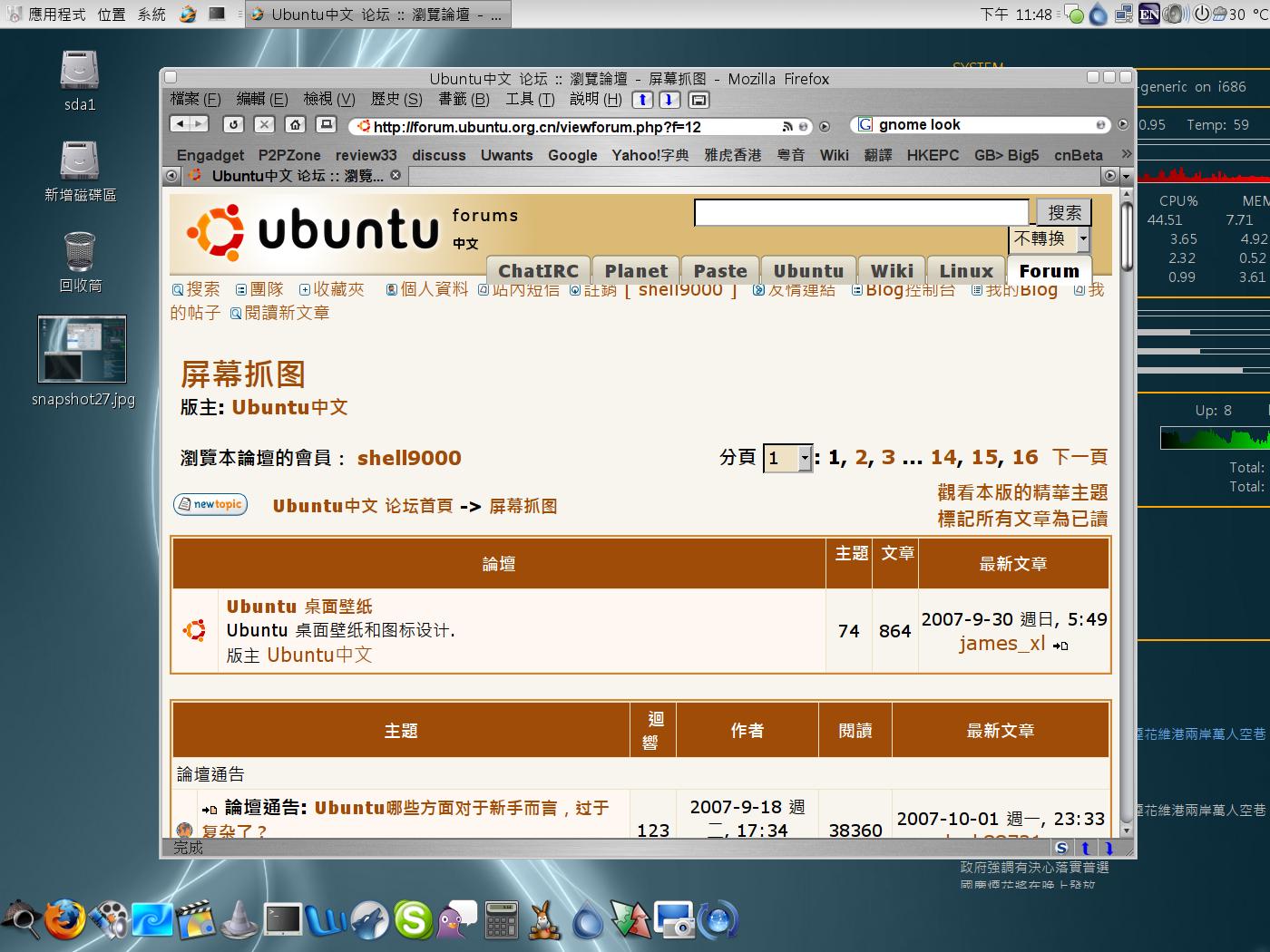Open snapshot27.jpg thumbnail on desktop
The height and width of the screenshot is (952, 1270).
[x=83, y=350]
